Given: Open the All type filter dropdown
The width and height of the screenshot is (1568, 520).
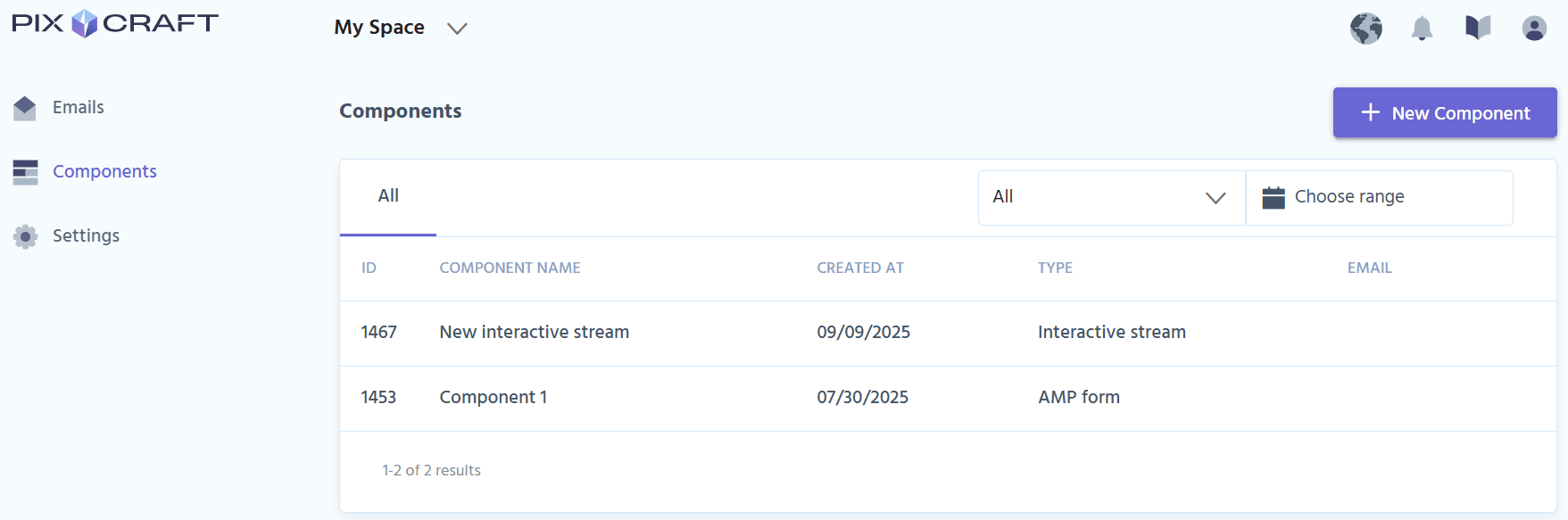Looking at the screenshot, I should coord(1111,197).
